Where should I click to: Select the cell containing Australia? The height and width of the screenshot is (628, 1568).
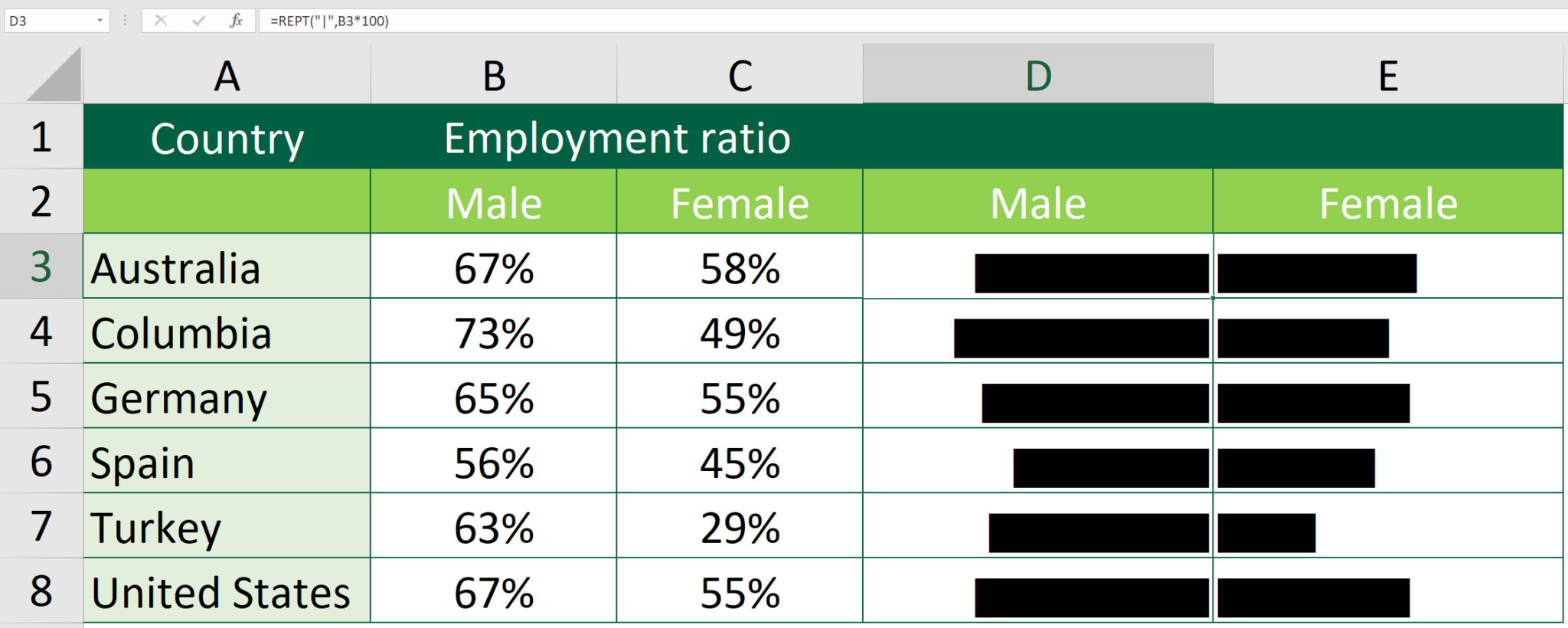pos(227,267)
